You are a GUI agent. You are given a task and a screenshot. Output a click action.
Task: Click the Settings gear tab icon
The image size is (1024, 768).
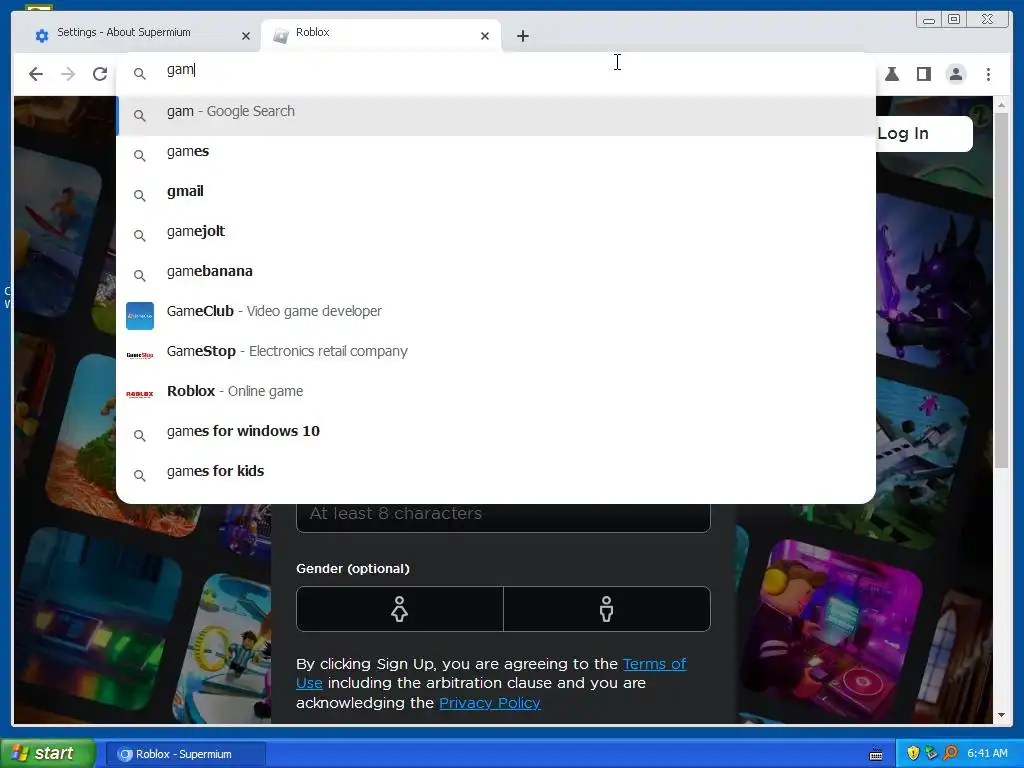coord(42,36)
